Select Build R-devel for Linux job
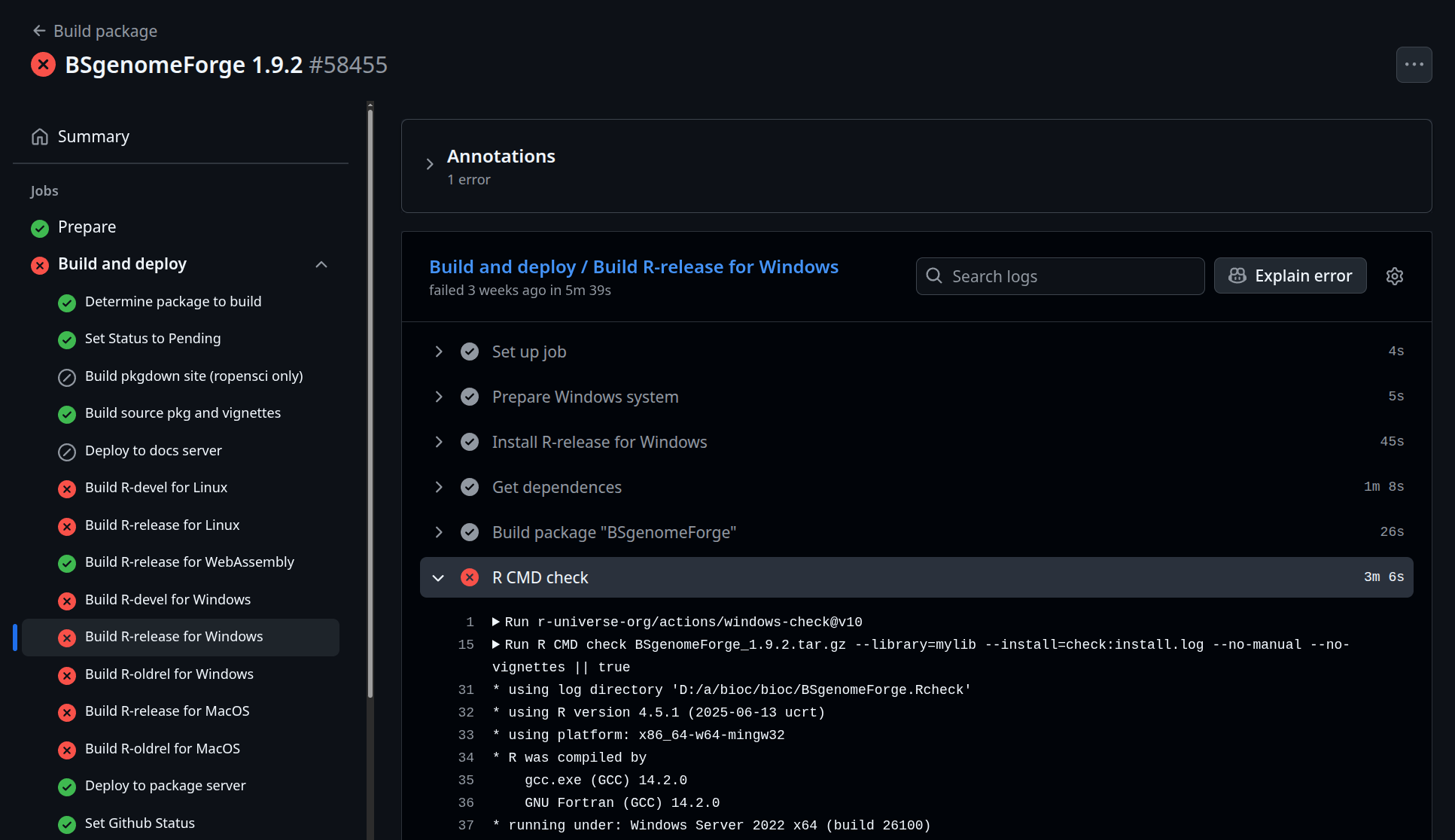1455x840 pixels. point(156,488)
